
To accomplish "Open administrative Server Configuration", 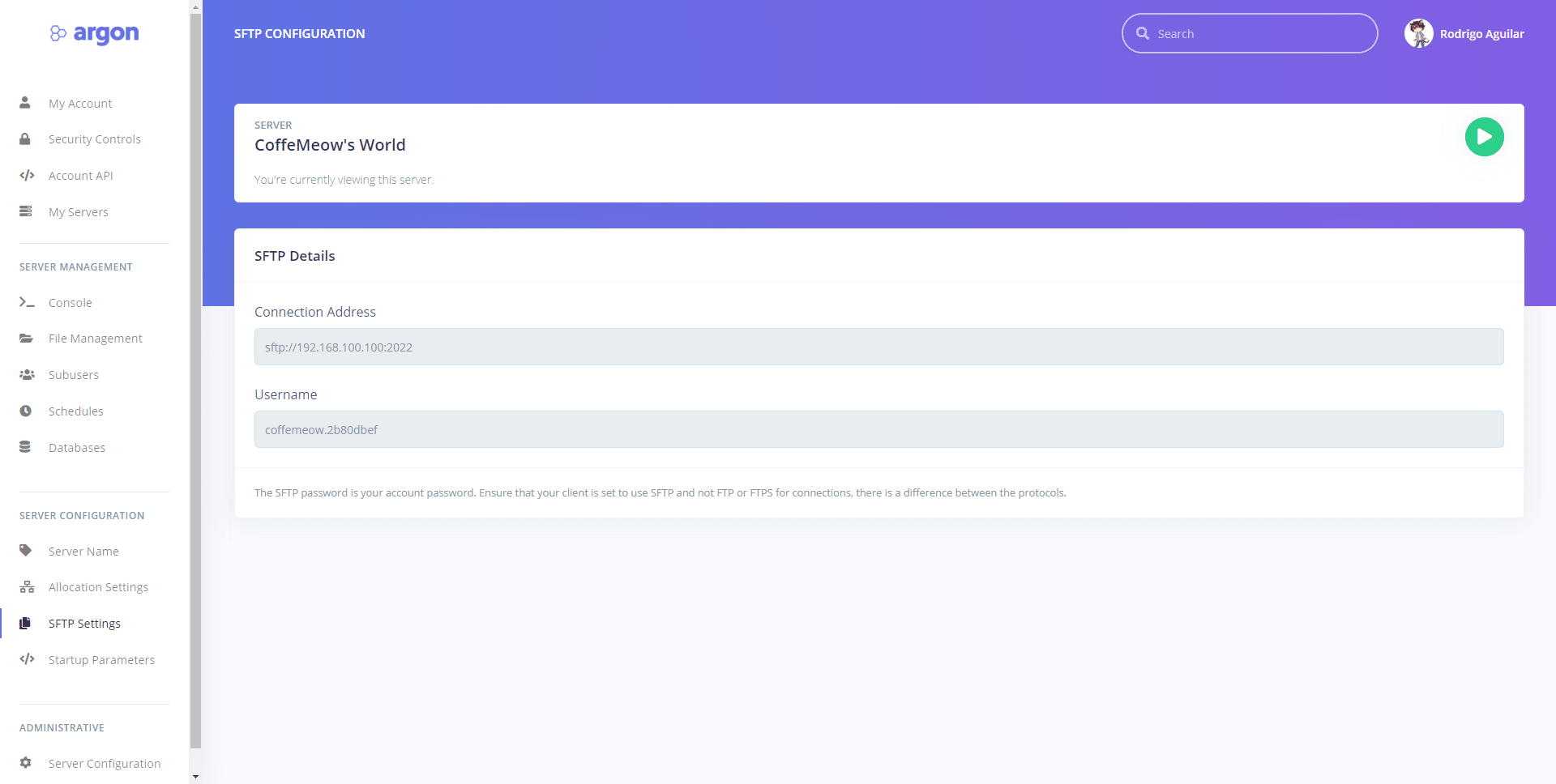I will click(x=105, y=764).
